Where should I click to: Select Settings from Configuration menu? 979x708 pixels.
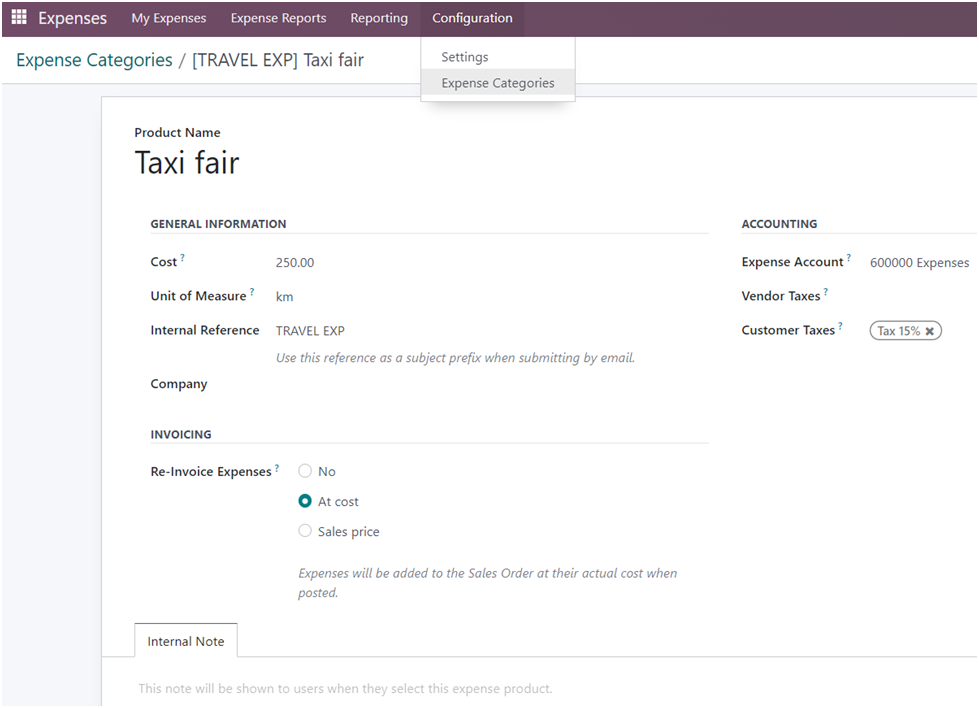coord(465,57)
